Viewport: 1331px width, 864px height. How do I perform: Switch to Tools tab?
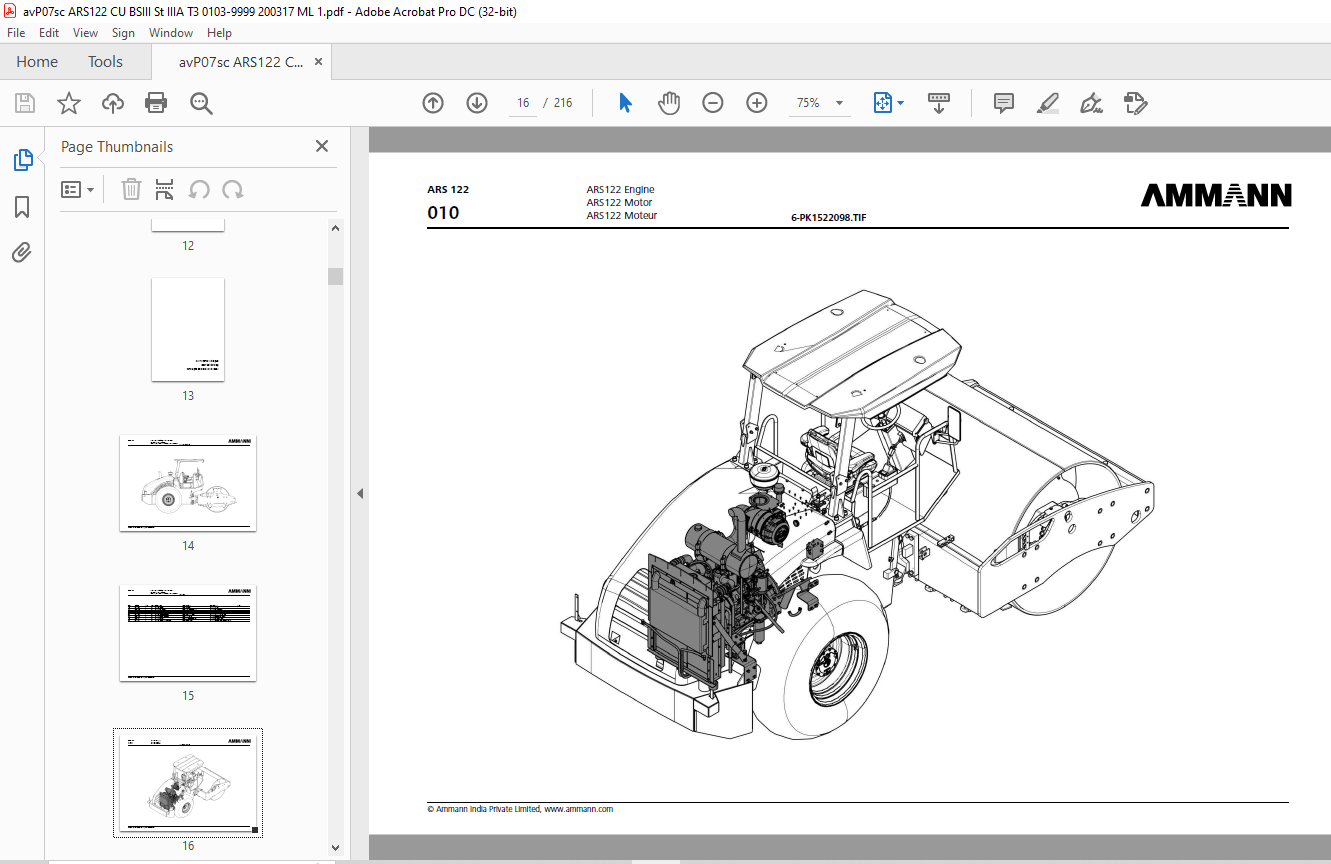pos(105,62)
